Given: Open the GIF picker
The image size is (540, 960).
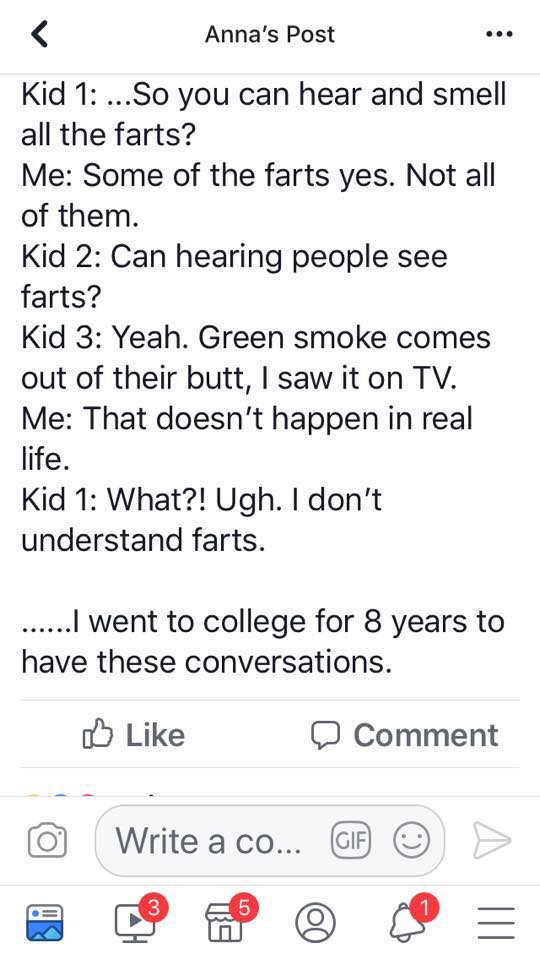Looking at the screenshot, I should coord(351,840).
